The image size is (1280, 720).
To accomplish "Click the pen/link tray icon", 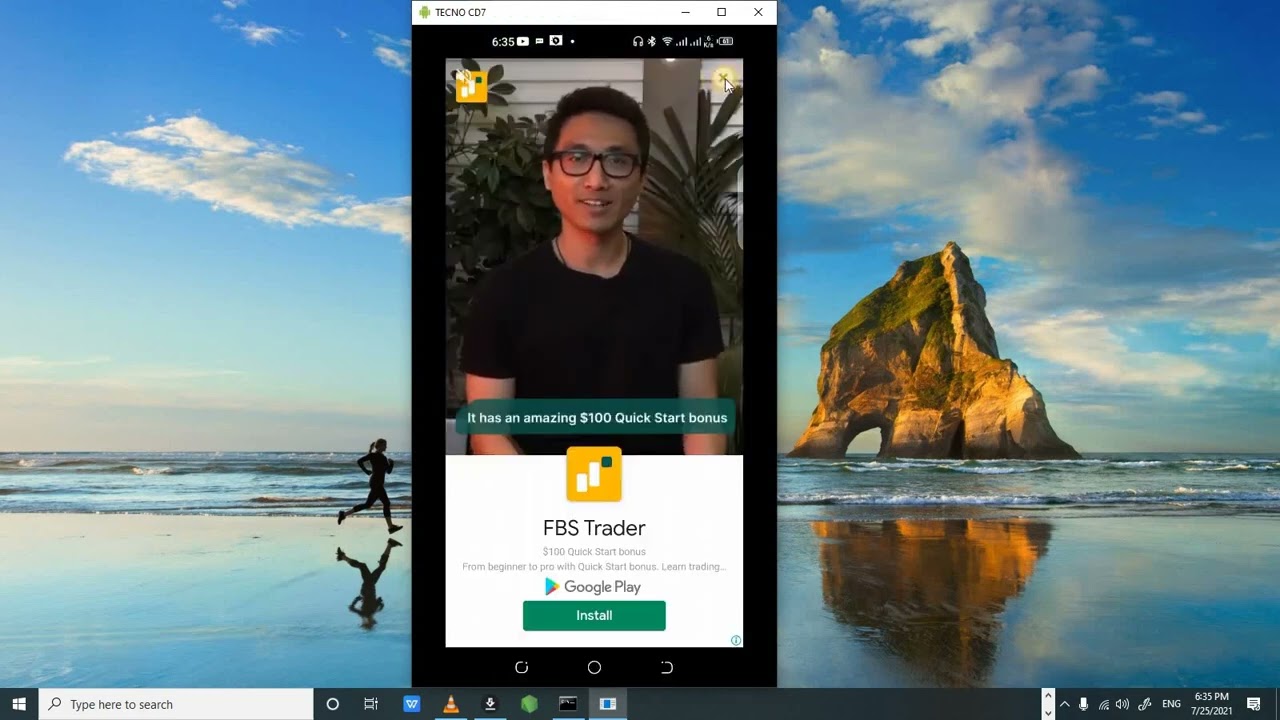I will click(1145, 704).
